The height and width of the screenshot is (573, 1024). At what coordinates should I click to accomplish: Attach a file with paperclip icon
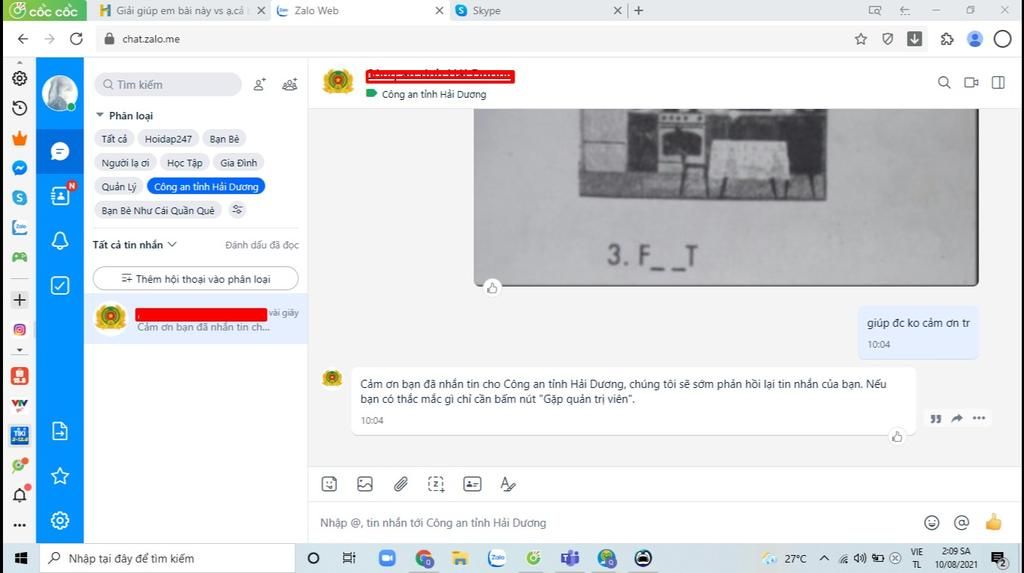tap(400, 484)
